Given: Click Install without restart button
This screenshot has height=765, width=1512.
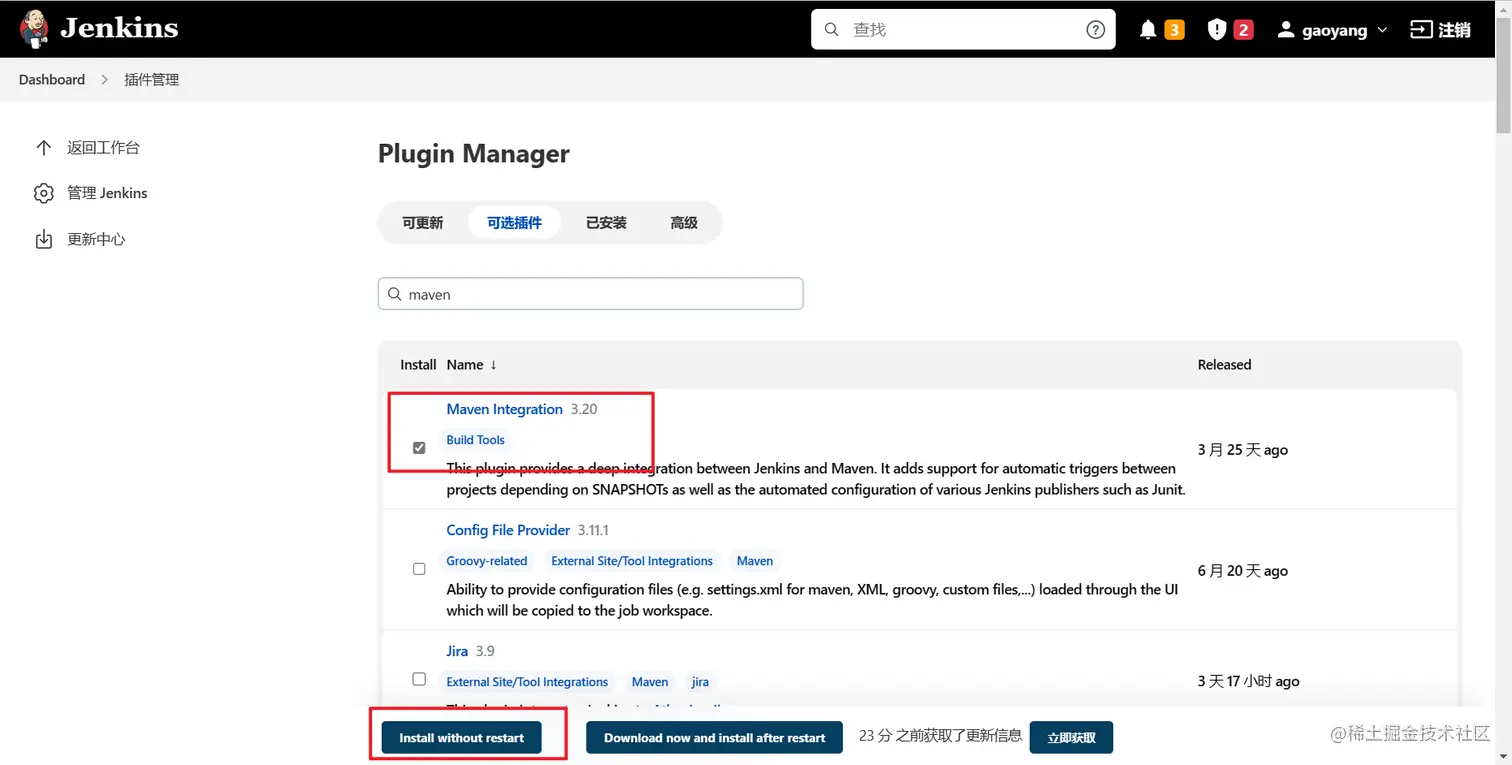Looking at the screenshot, I should (x=461, y=738).
